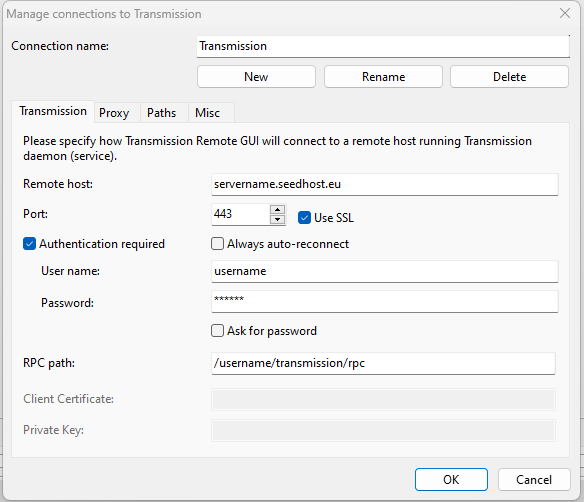Image resolution: width=584 pixels, height=502 pixels.
Task: Cancel the connection dialog
Action: click(534, 480)
